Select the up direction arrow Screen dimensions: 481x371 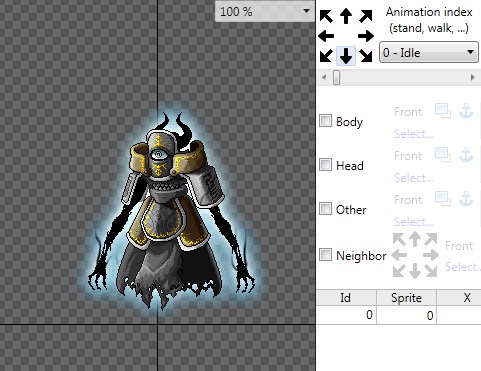point(346,16)
